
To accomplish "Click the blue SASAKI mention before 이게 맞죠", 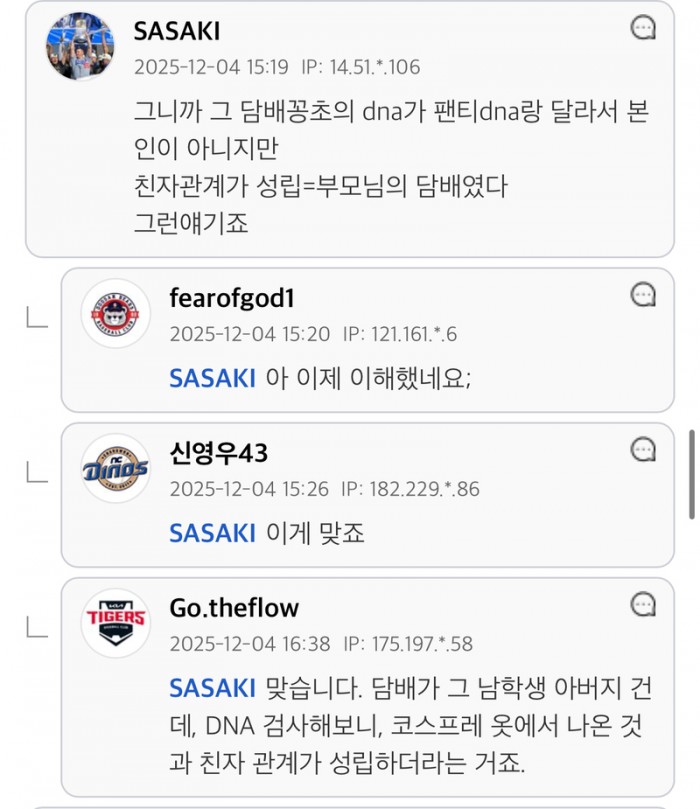I will pyautogui.click(x=212, y=533).
